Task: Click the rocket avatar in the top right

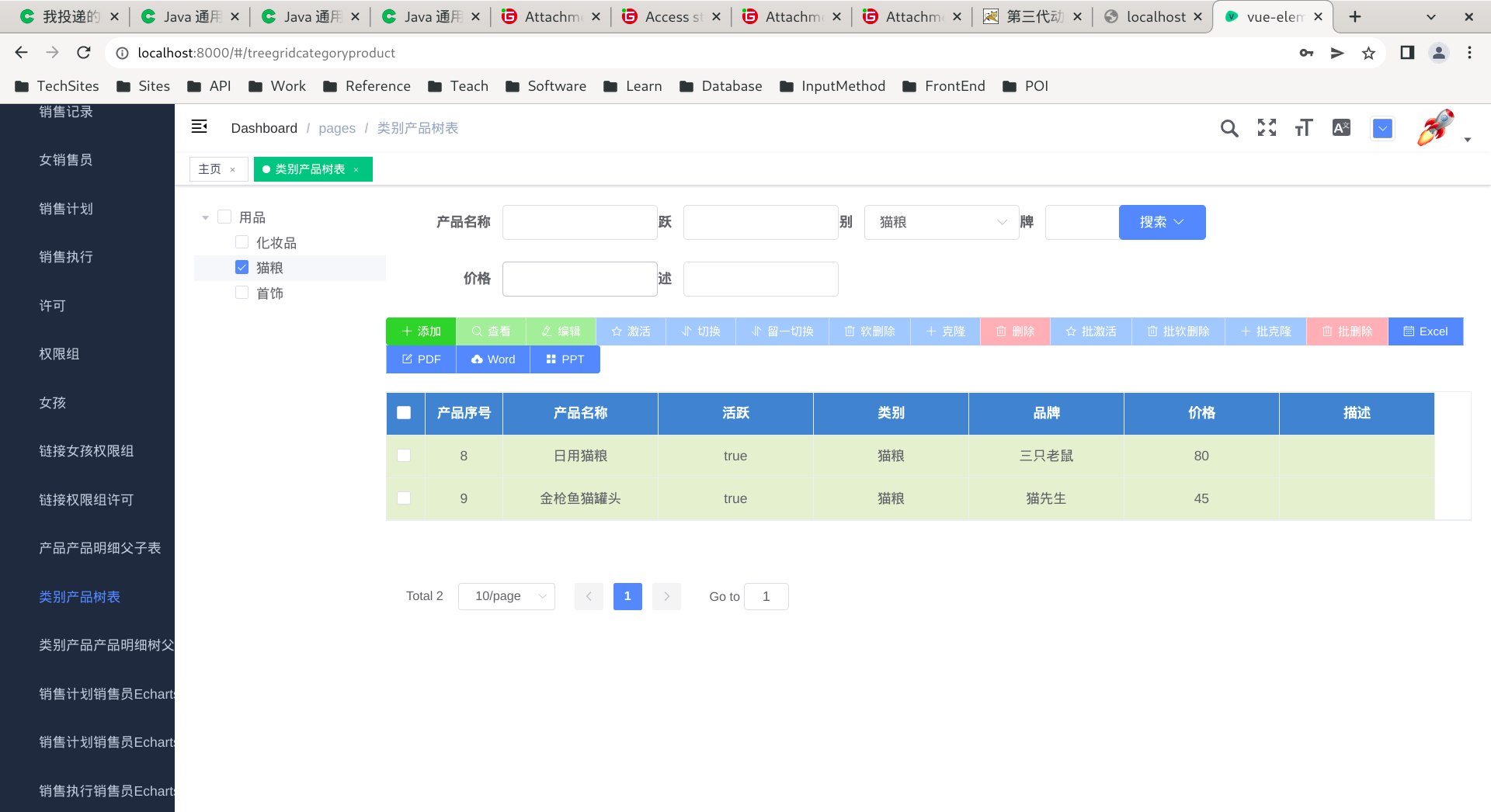Action: pos(1436,127)
